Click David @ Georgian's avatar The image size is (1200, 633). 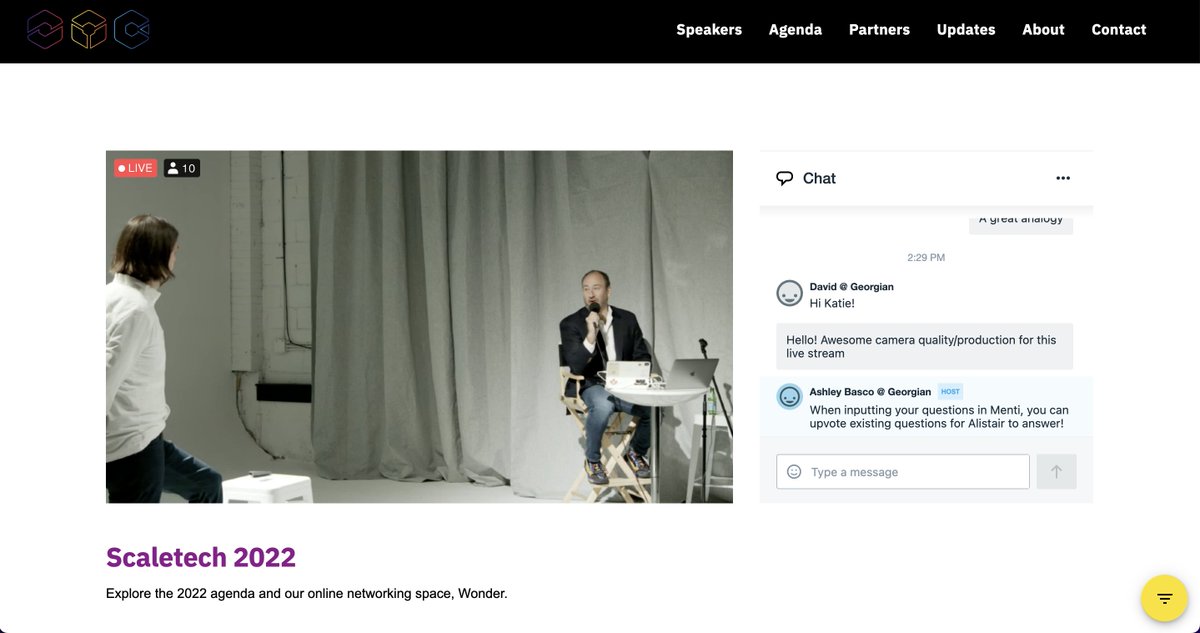(x=790, y=293)
